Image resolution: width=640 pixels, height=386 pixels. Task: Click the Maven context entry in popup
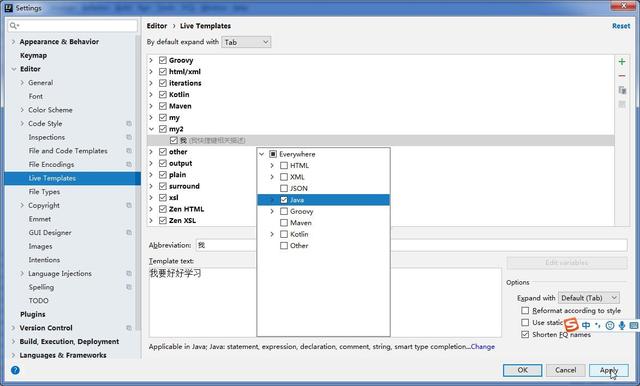(300, 223)
